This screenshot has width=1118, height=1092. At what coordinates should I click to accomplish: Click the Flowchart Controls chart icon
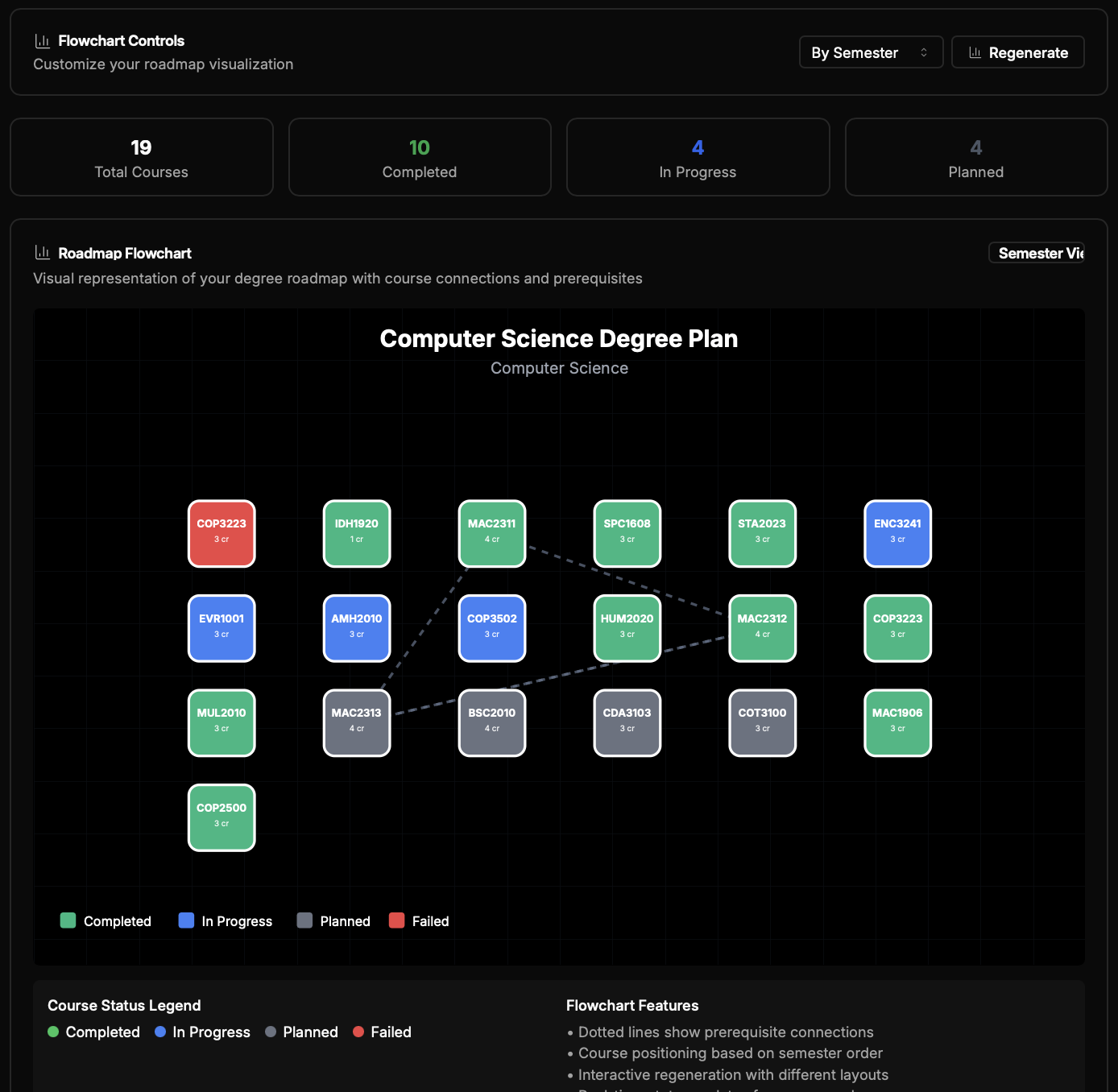click(x=43, y=41)
